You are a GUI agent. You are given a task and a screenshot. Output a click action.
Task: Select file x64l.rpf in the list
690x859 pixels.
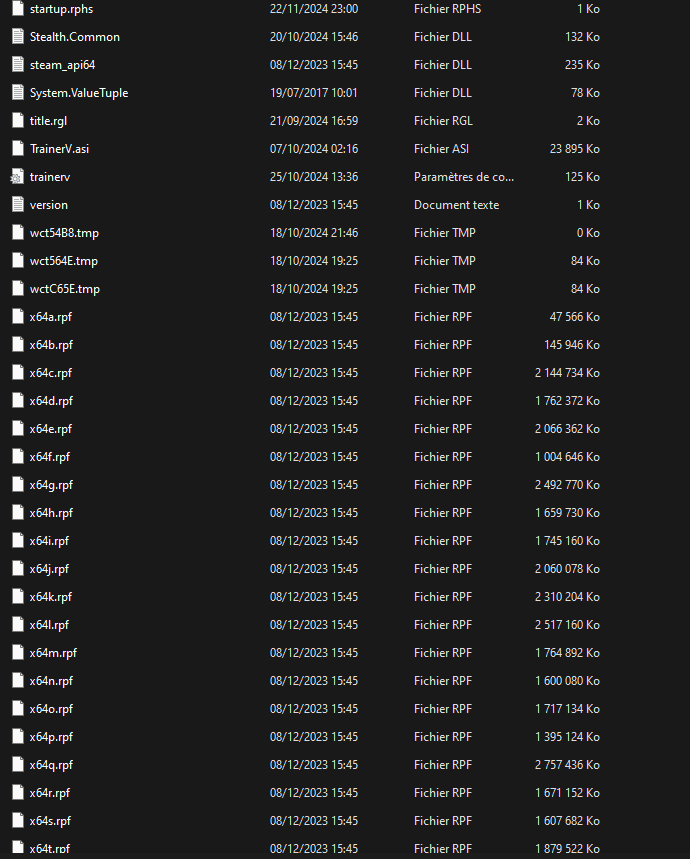coord(49,625)
